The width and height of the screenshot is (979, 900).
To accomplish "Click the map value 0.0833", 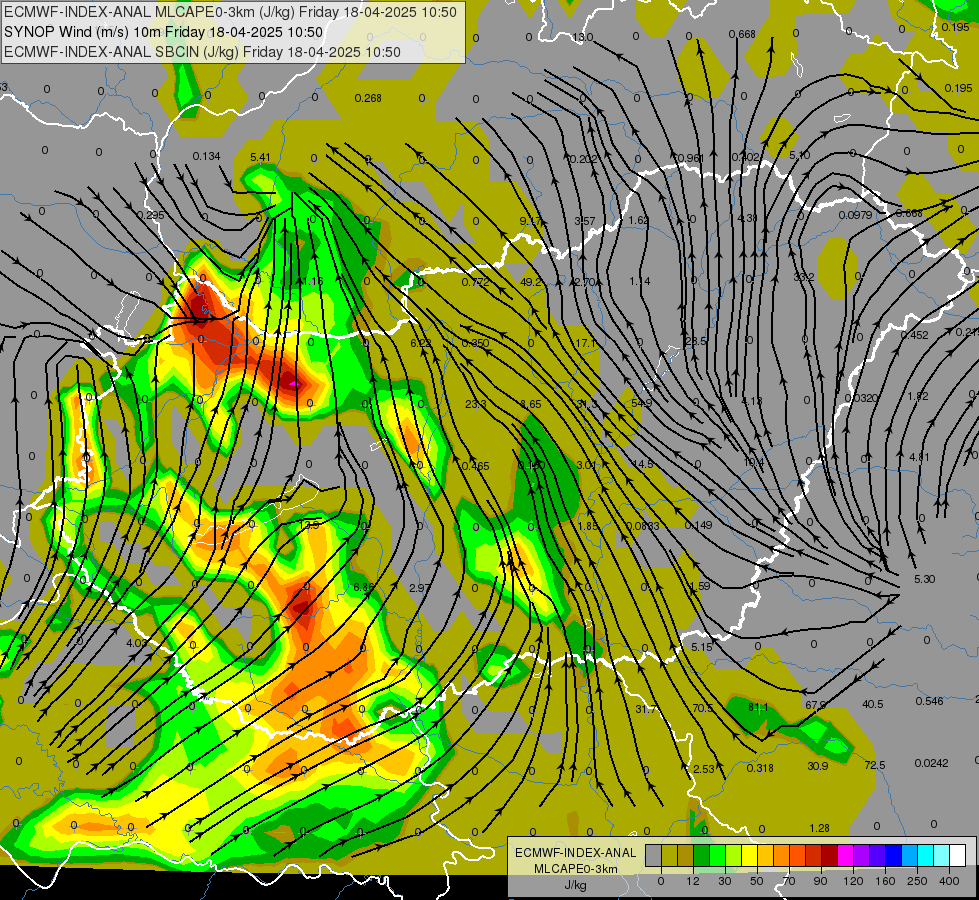I will click(x=643, y=526).
